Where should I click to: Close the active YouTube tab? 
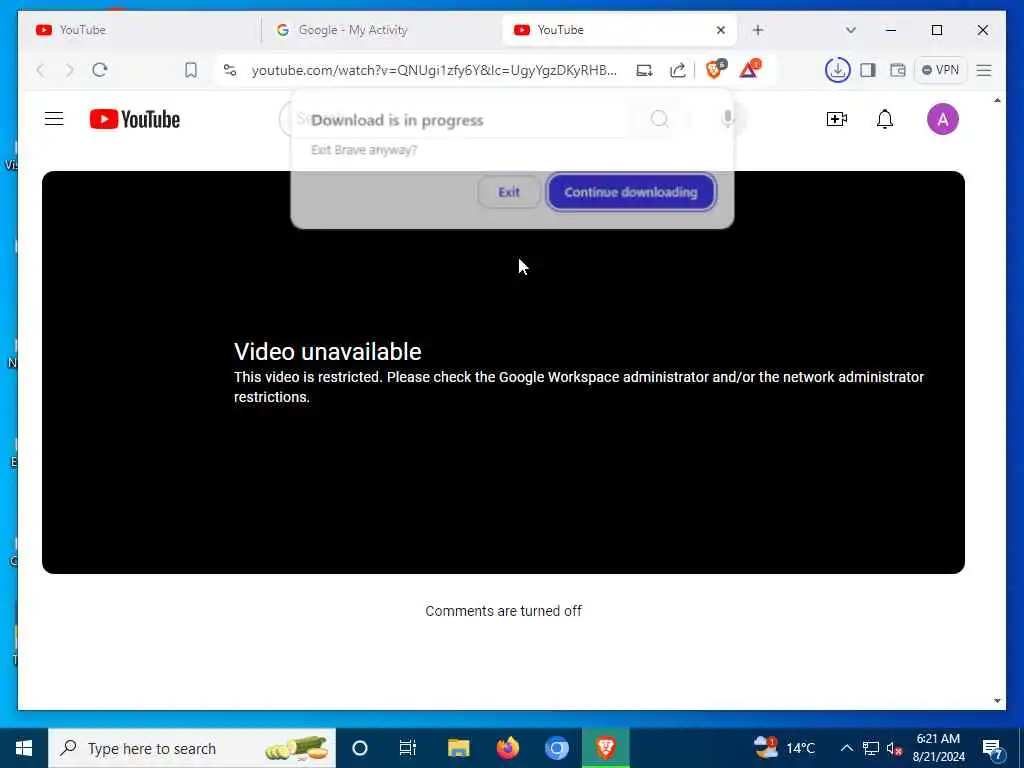click(x=720, y=30)
